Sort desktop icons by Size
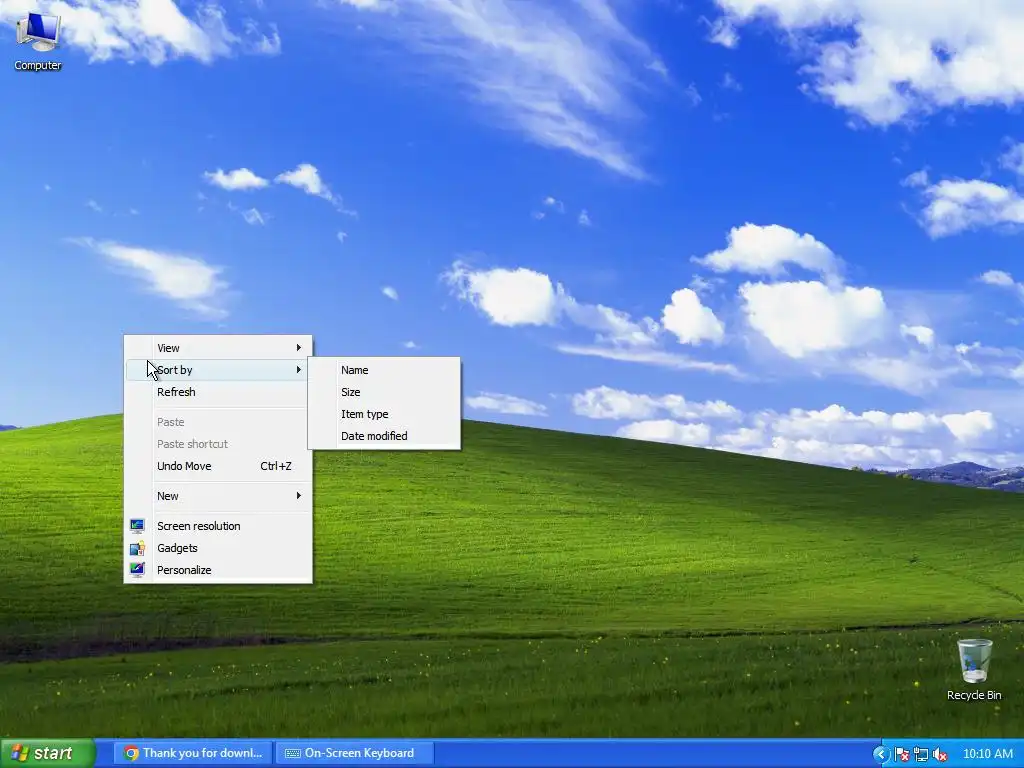This screenshot has height=768, width=1024. 384,392
